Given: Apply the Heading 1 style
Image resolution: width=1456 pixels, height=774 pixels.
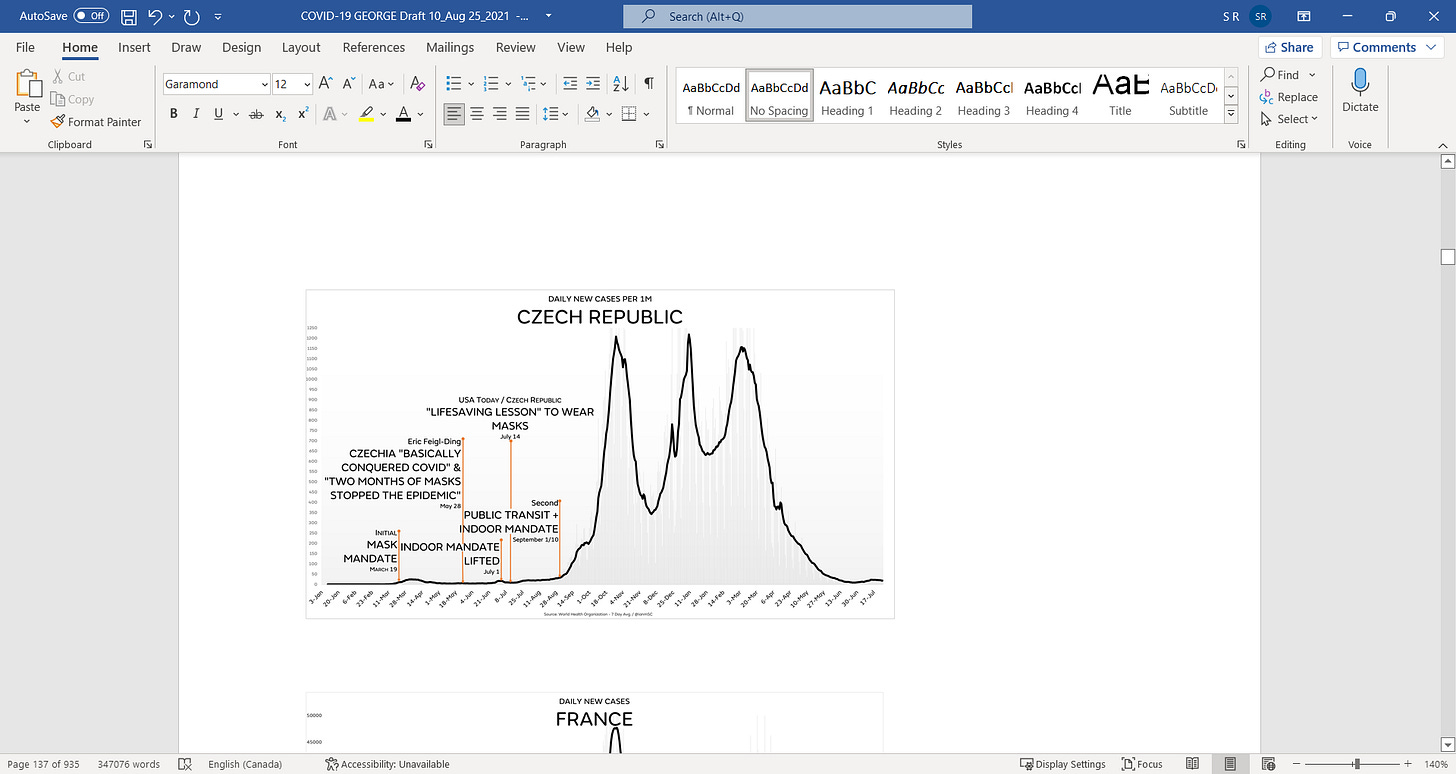Looking at the screenshot, I should tap(847, 97).
